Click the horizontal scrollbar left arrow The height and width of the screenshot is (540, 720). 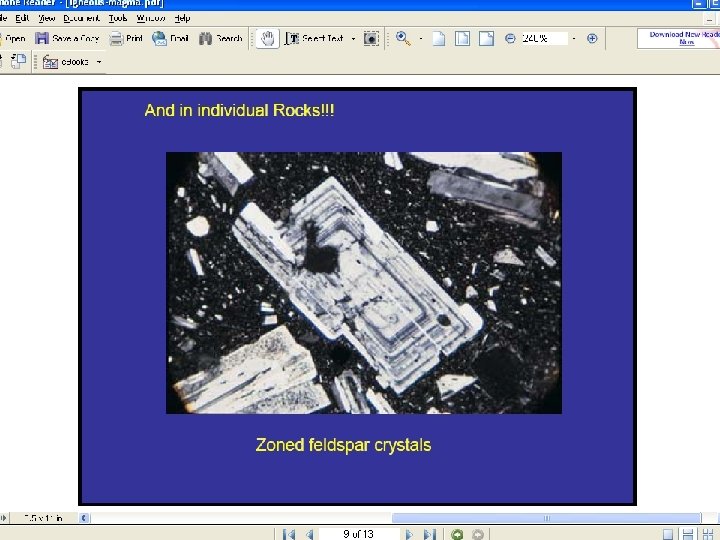(84, 518)
